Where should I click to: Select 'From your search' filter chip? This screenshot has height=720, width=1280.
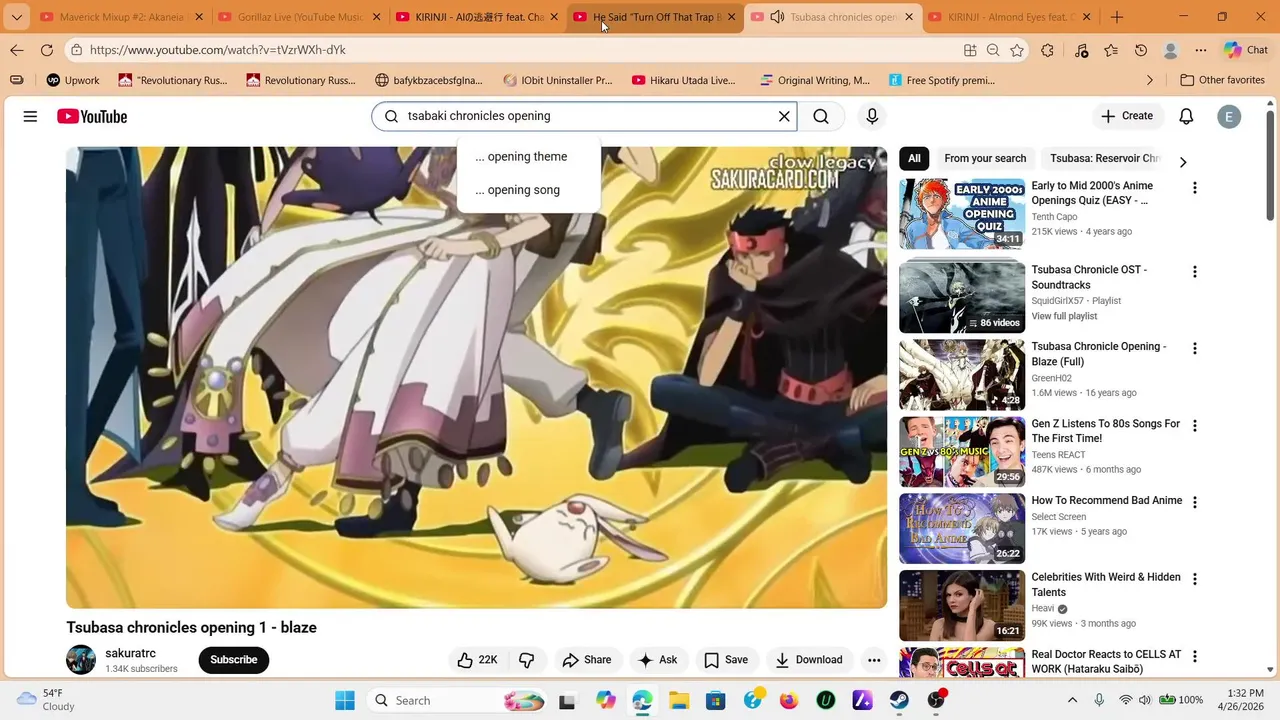click(x=985, y=158)
